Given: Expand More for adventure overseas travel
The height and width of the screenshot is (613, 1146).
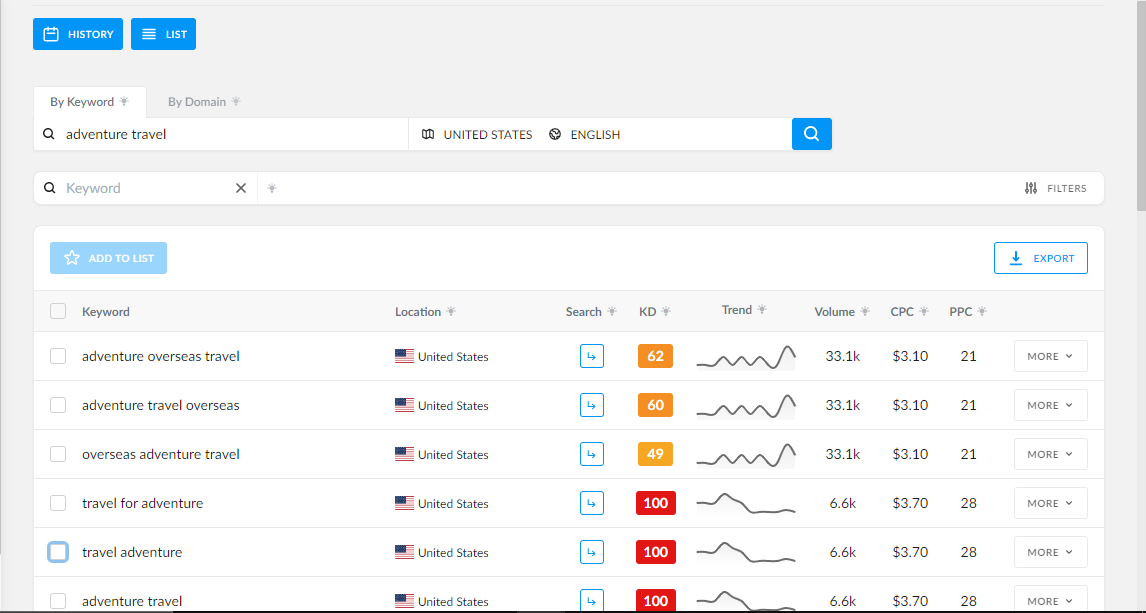Looking at the screenshot, I should pyautogui.click(x=1050, y=356).
